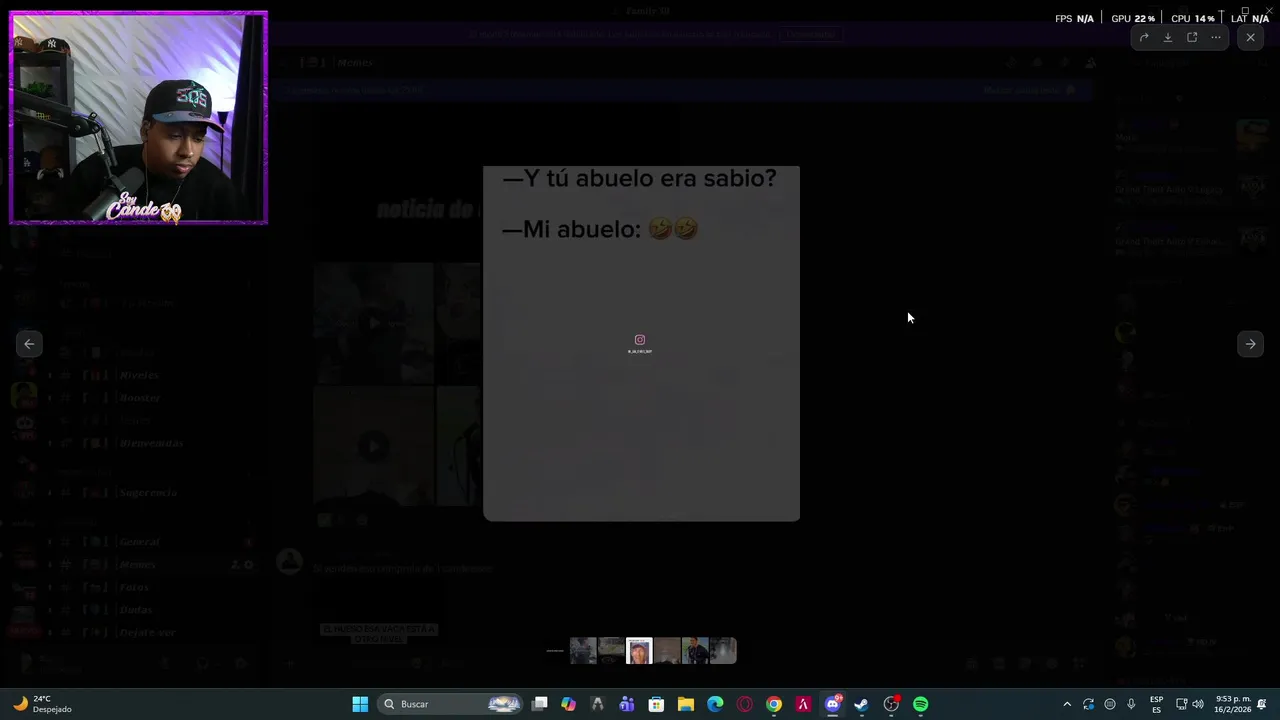Image resolution: width=1280 pixels, height=720 pixels.
Task: Open OBS Studio from the taskbar
Action: click(x=891, y=704)
